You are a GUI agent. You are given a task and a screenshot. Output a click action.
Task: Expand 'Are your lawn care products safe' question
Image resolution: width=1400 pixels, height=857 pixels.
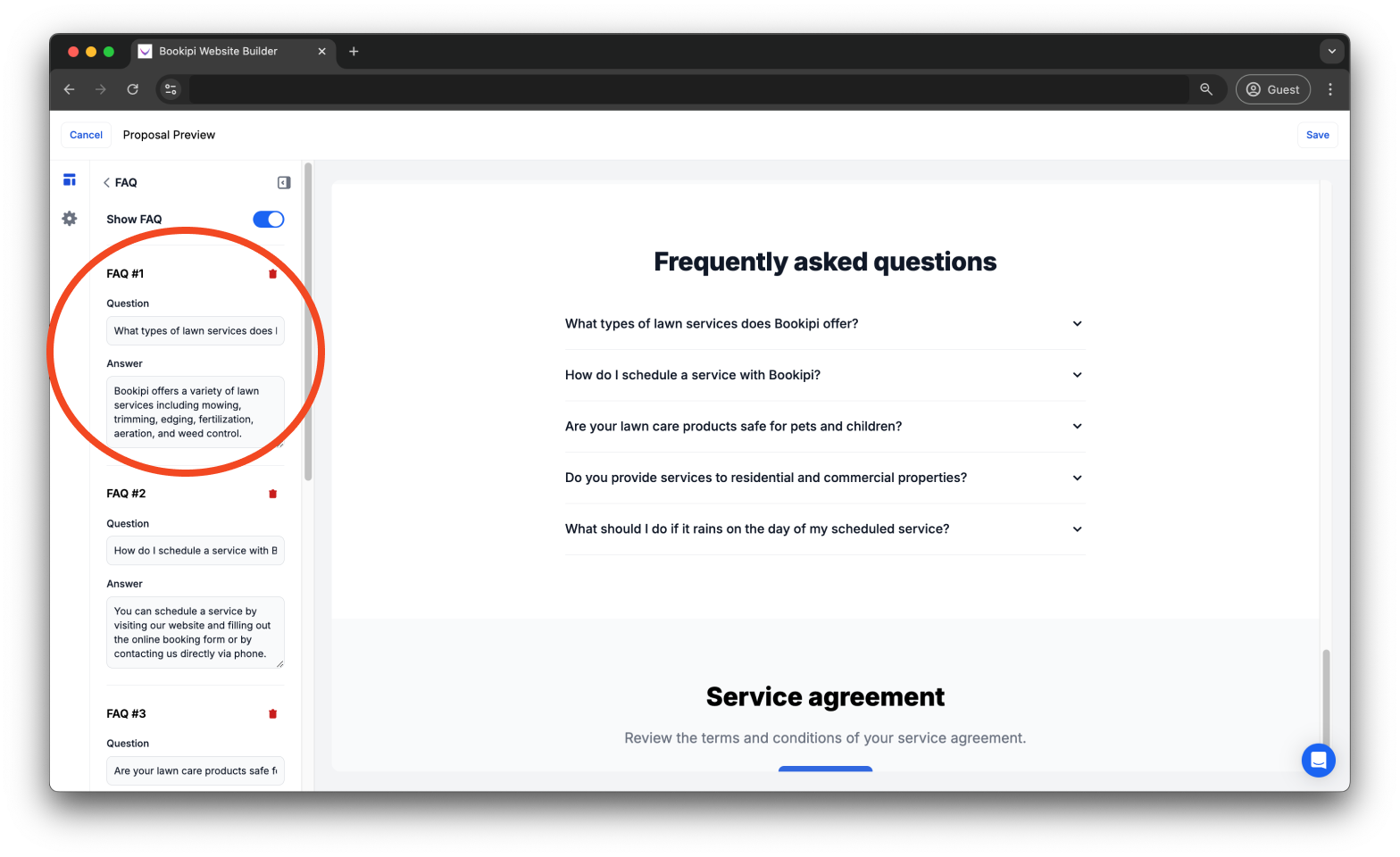pyautogui.click(x=825, y=427)
